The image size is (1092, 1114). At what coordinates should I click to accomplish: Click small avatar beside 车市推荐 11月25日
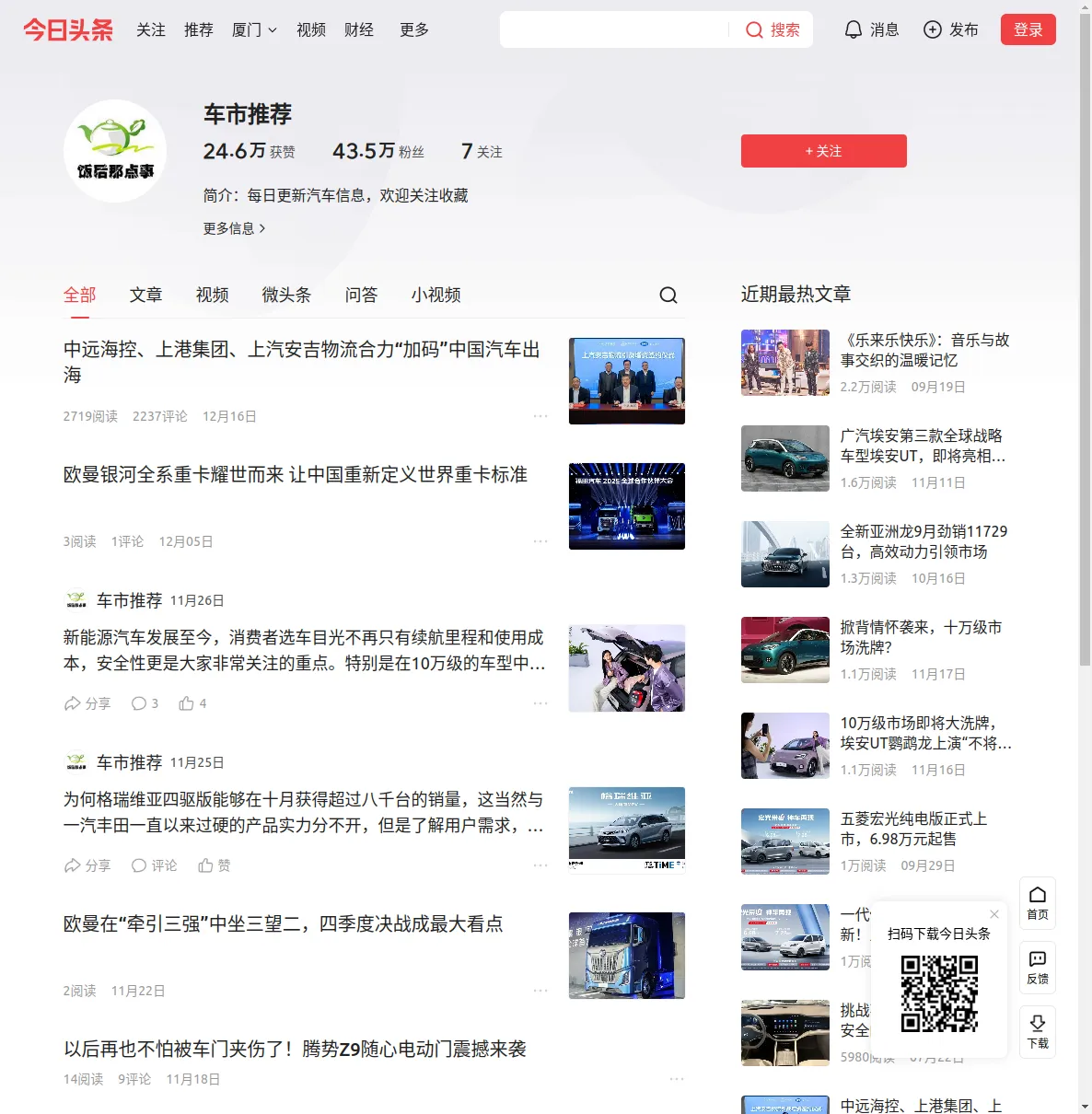(x=76, y=762)
